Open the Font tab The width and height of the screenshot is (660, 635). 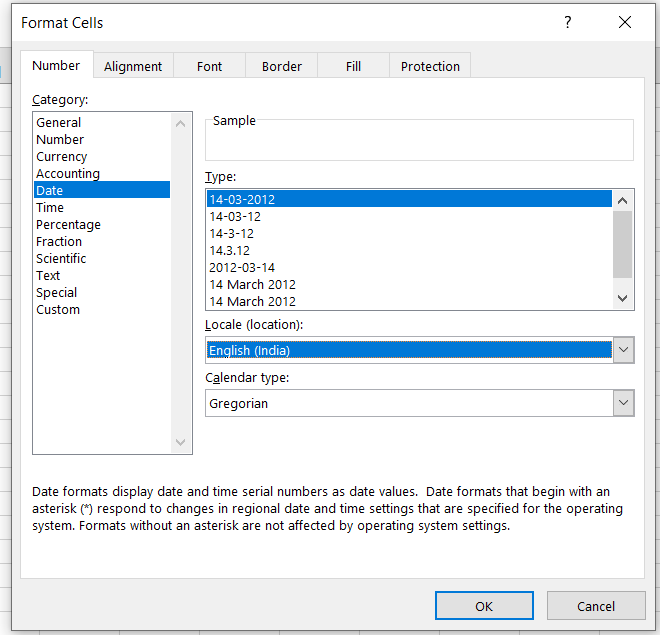(x=210, y=66)
